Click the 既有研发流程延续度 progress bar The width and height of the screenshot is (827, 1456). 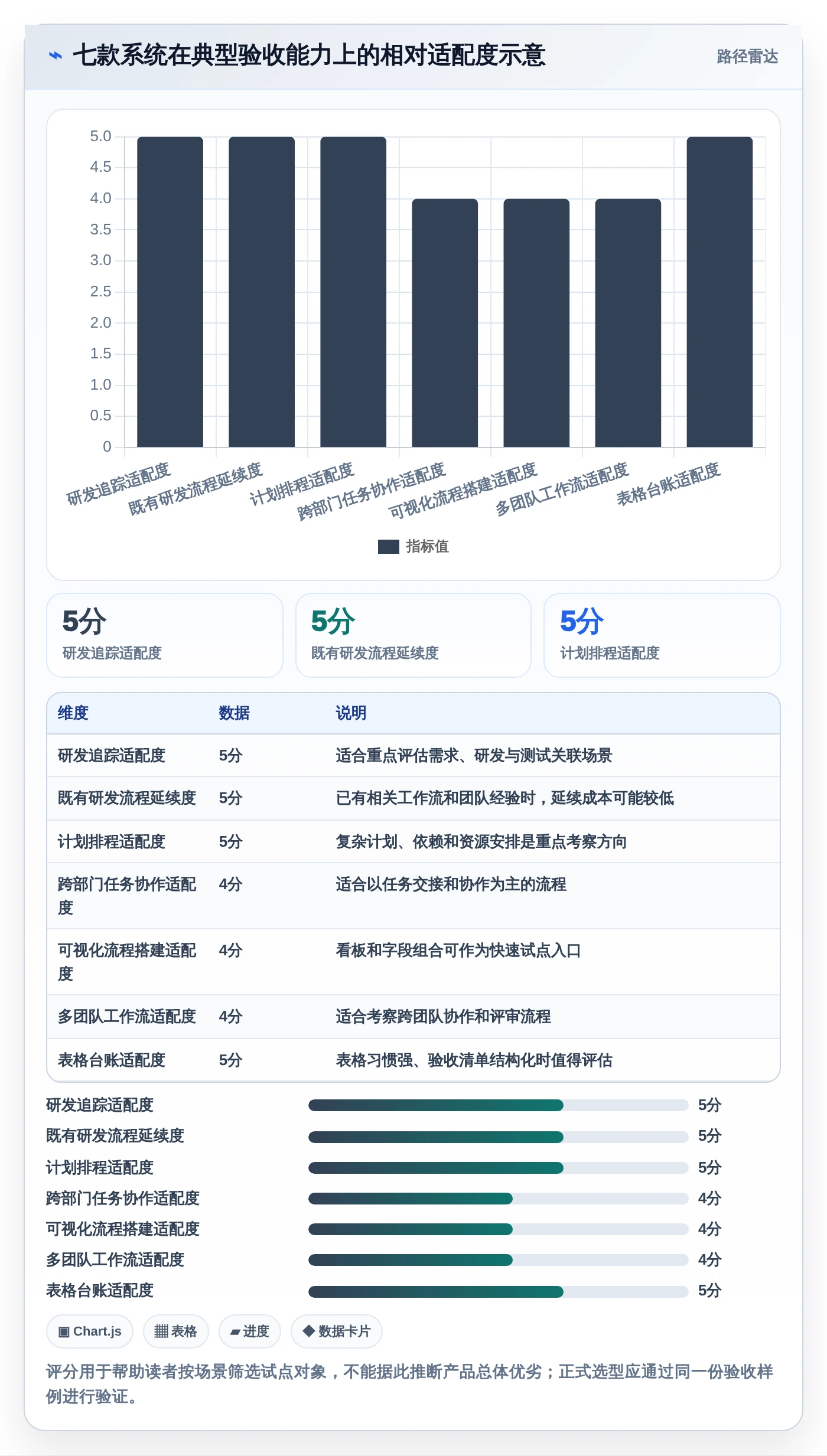[x=499, y=1137]
